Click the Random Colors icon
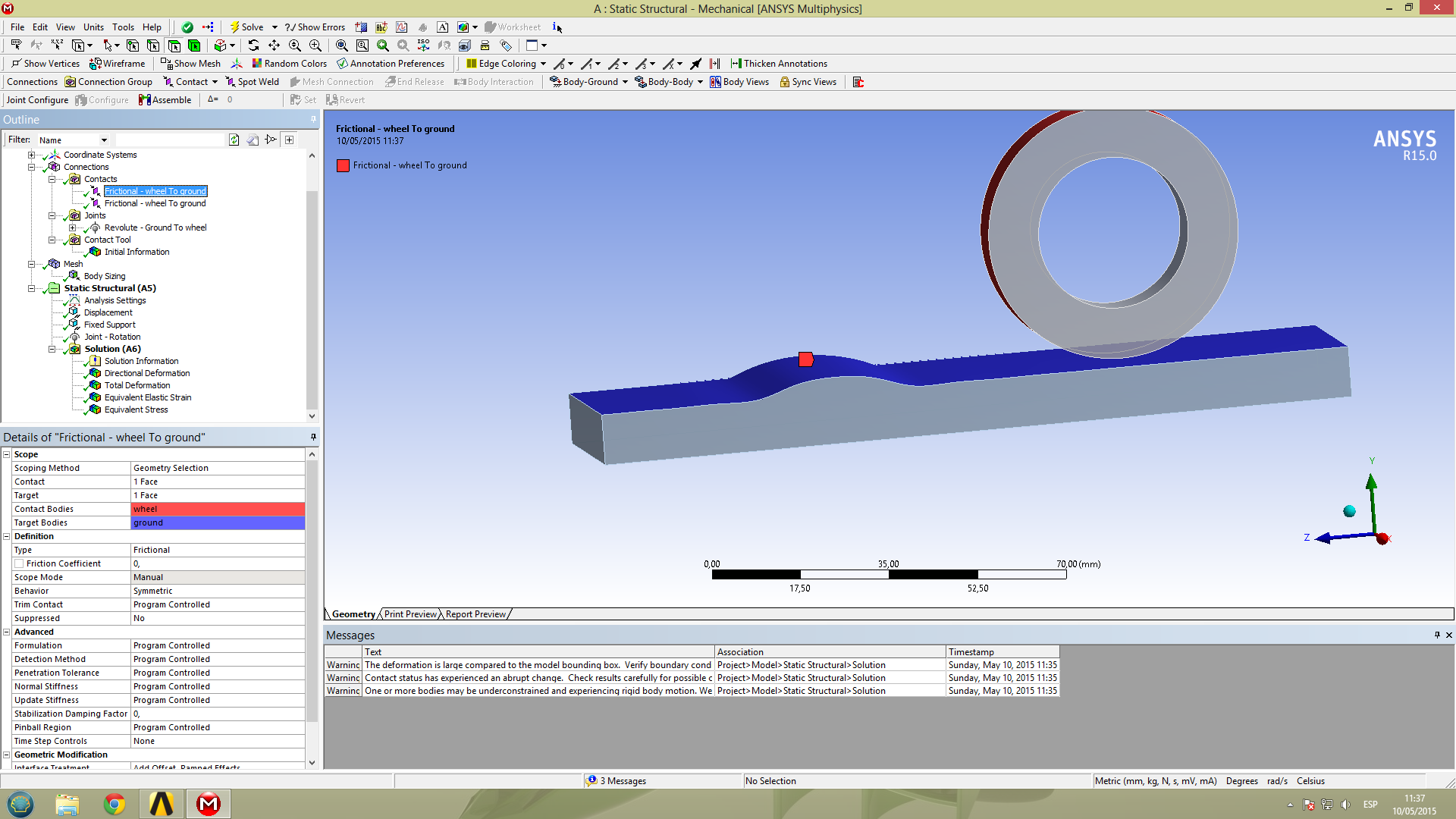 [x=290, y=64]
